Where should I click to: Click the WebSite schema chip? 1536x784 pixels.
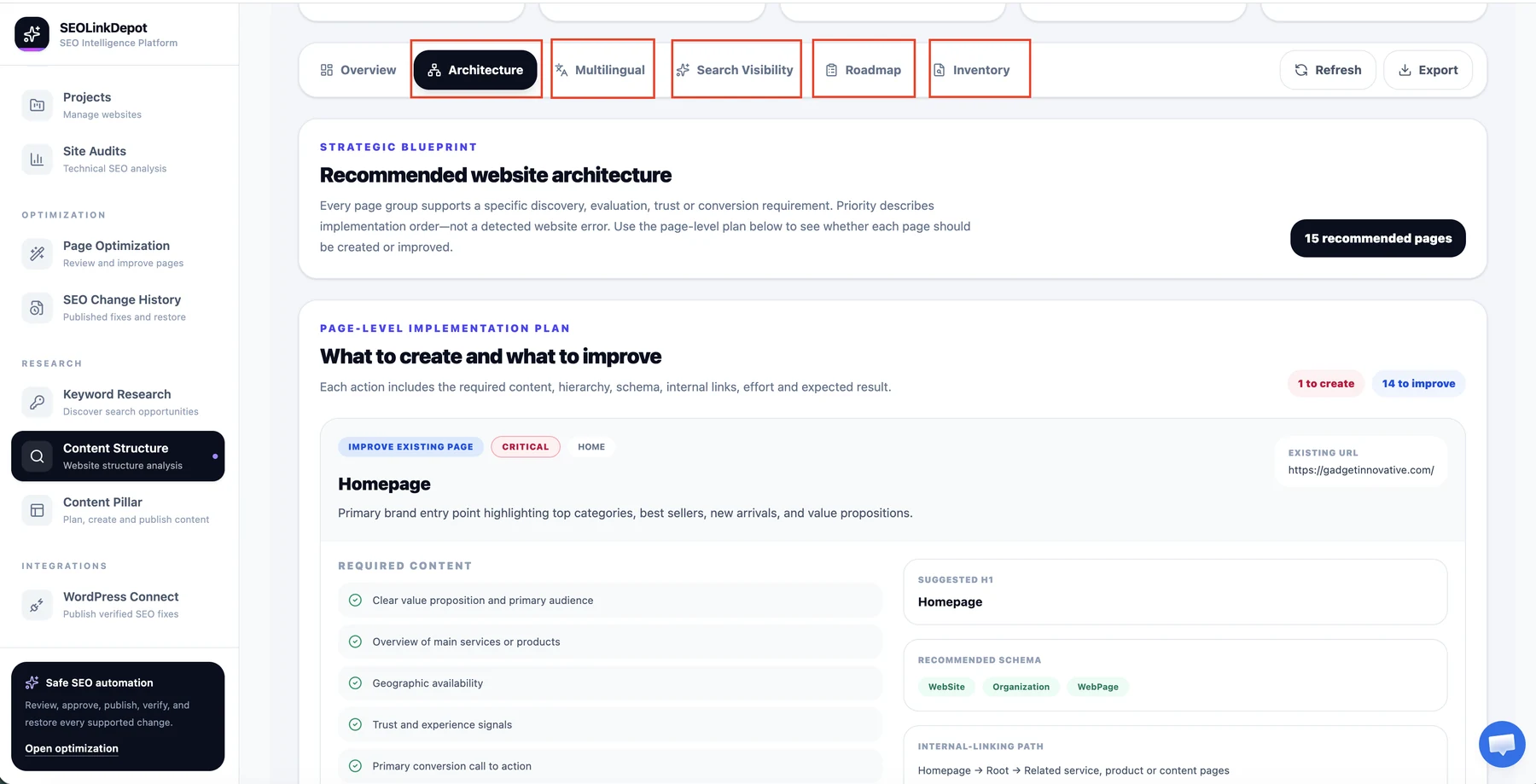pyautogui.click(x=946, y=687)
